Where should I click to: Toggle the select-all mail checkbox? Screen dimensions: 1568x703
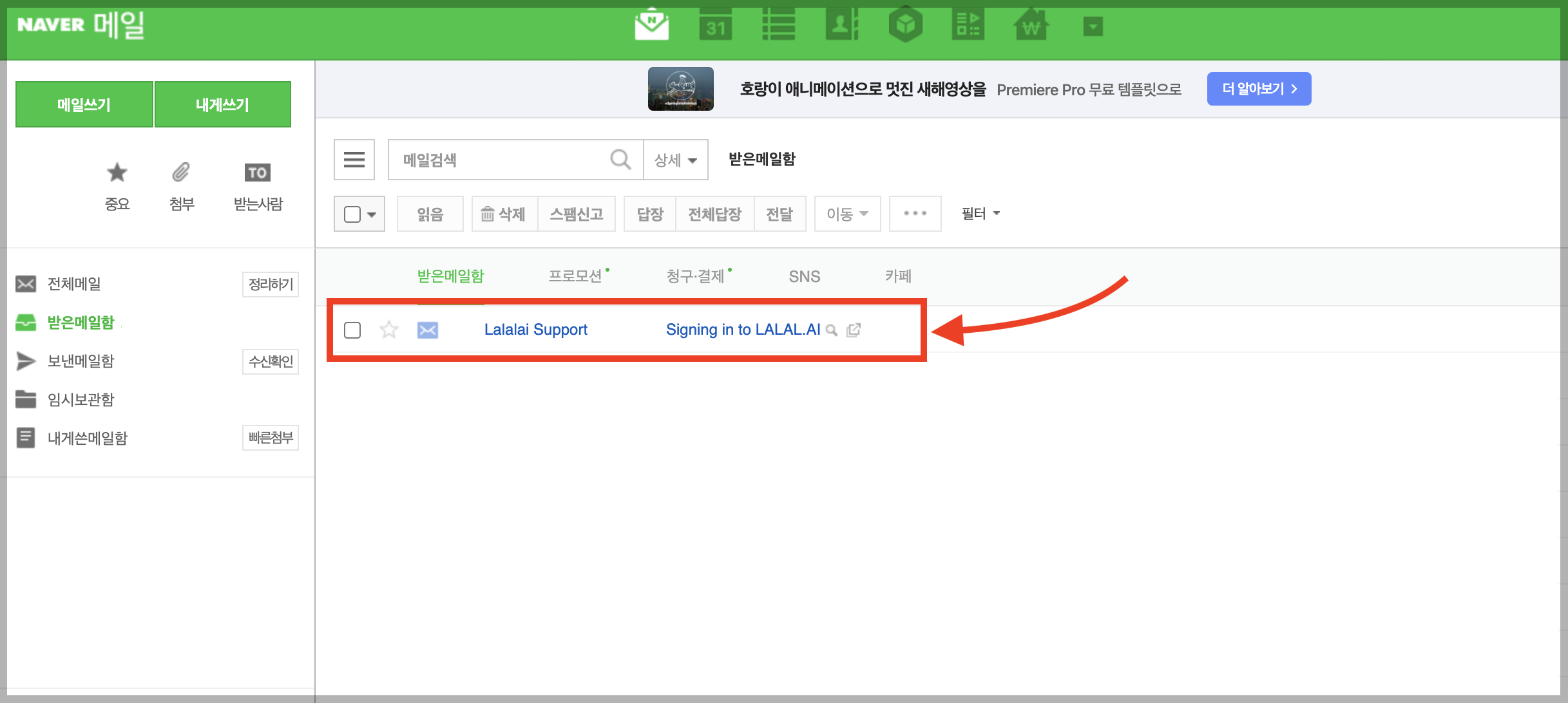click(x=352, y=214)
